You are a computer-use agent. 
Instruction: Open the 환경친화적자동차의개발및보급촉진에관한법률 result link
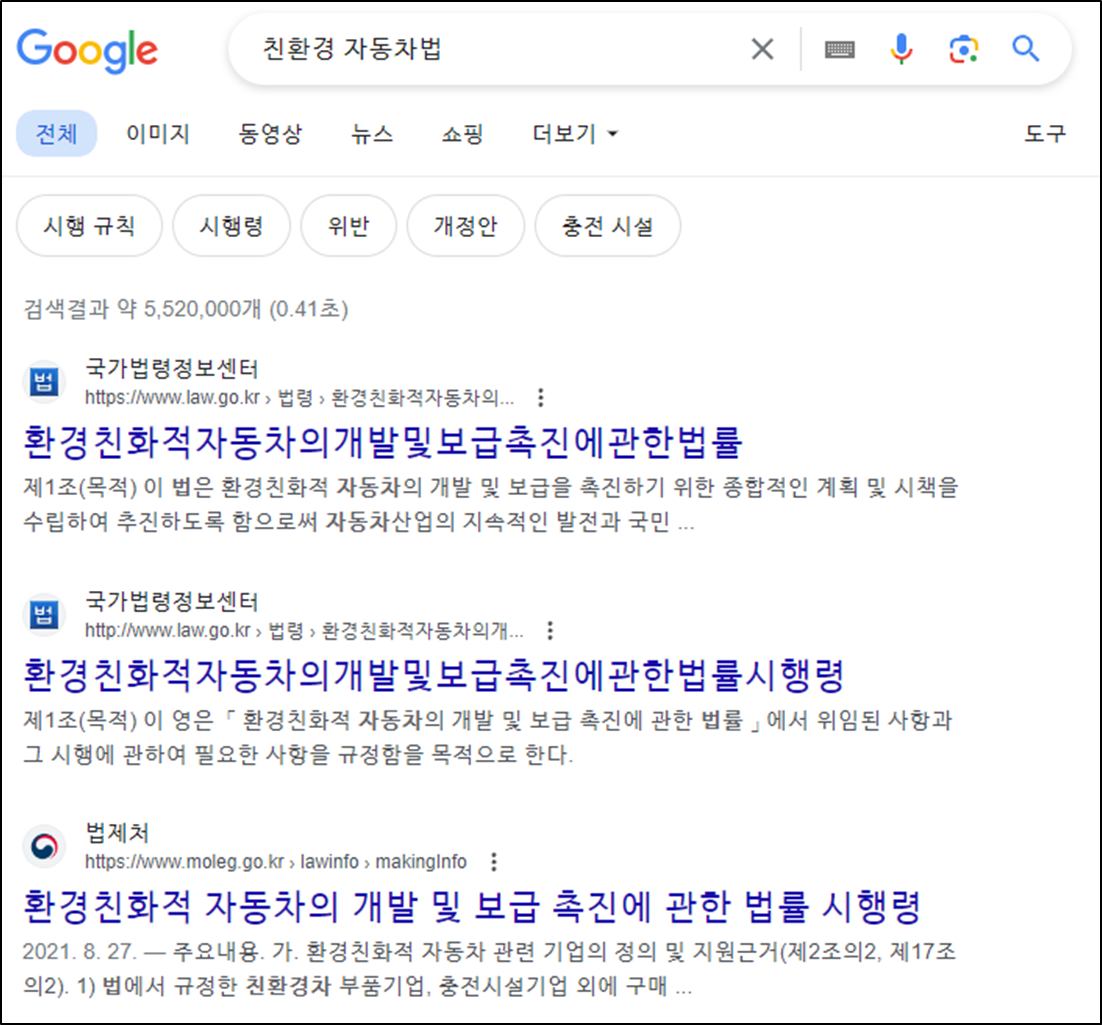coord(383,442)
